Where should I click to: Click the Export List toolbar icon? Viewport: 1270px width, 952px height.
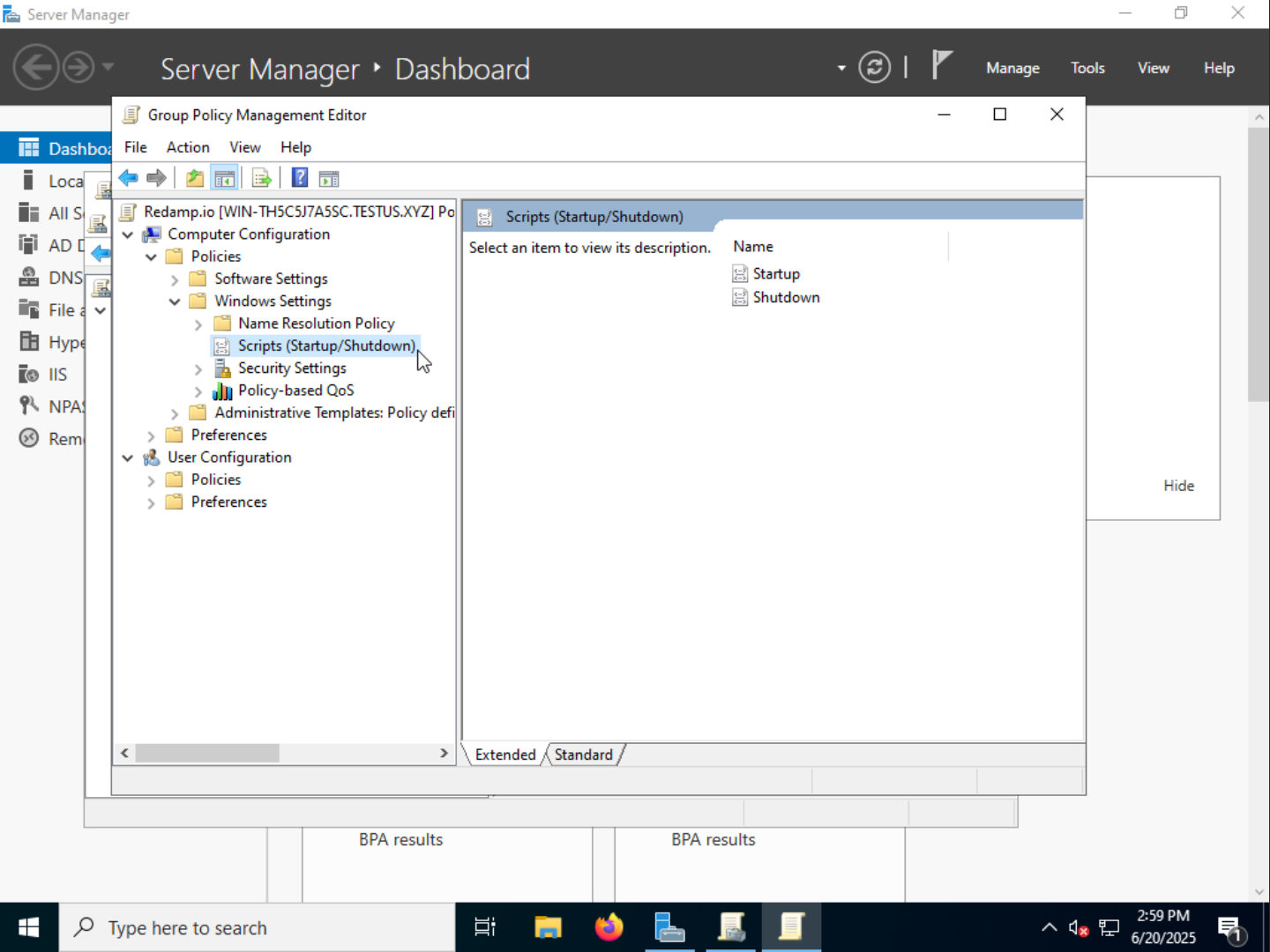click(x=261, y=178)
